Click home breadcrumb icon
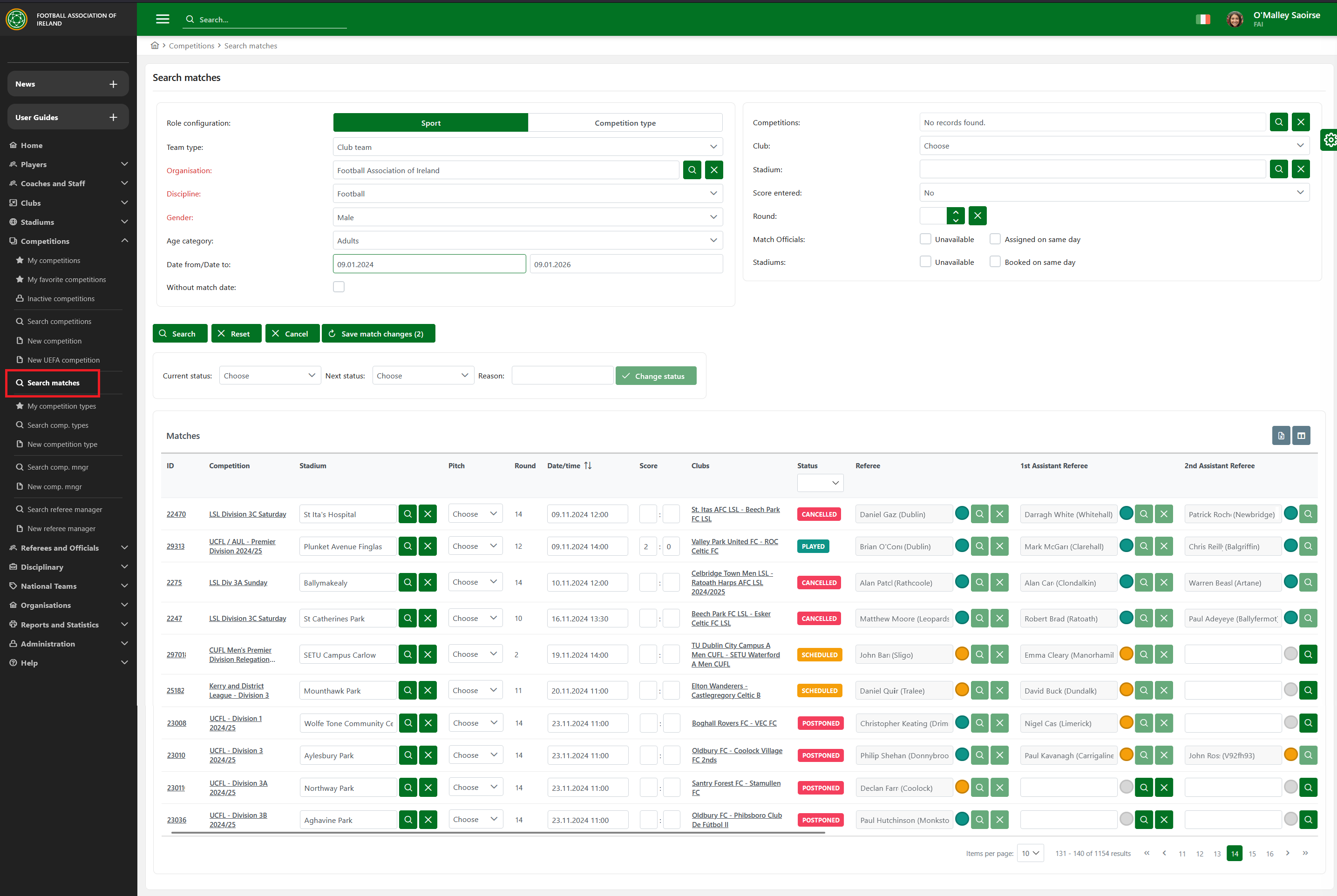The height and width of the screenshot is (896, 1337). [x=154, y=46]
